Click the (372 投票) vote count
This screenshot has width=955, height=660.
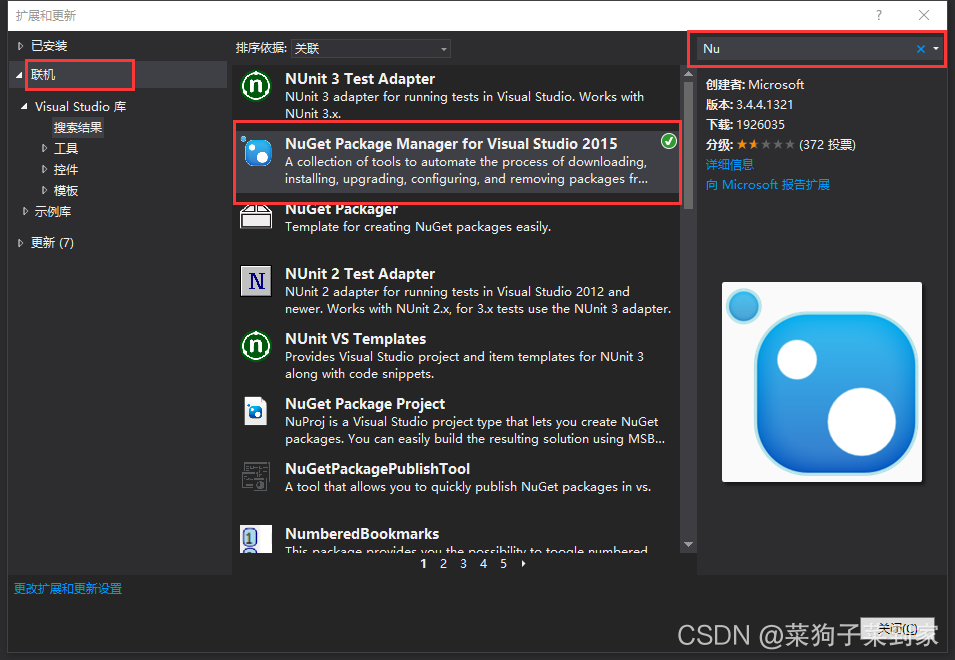pyautogui.click(x=828, y=144)
